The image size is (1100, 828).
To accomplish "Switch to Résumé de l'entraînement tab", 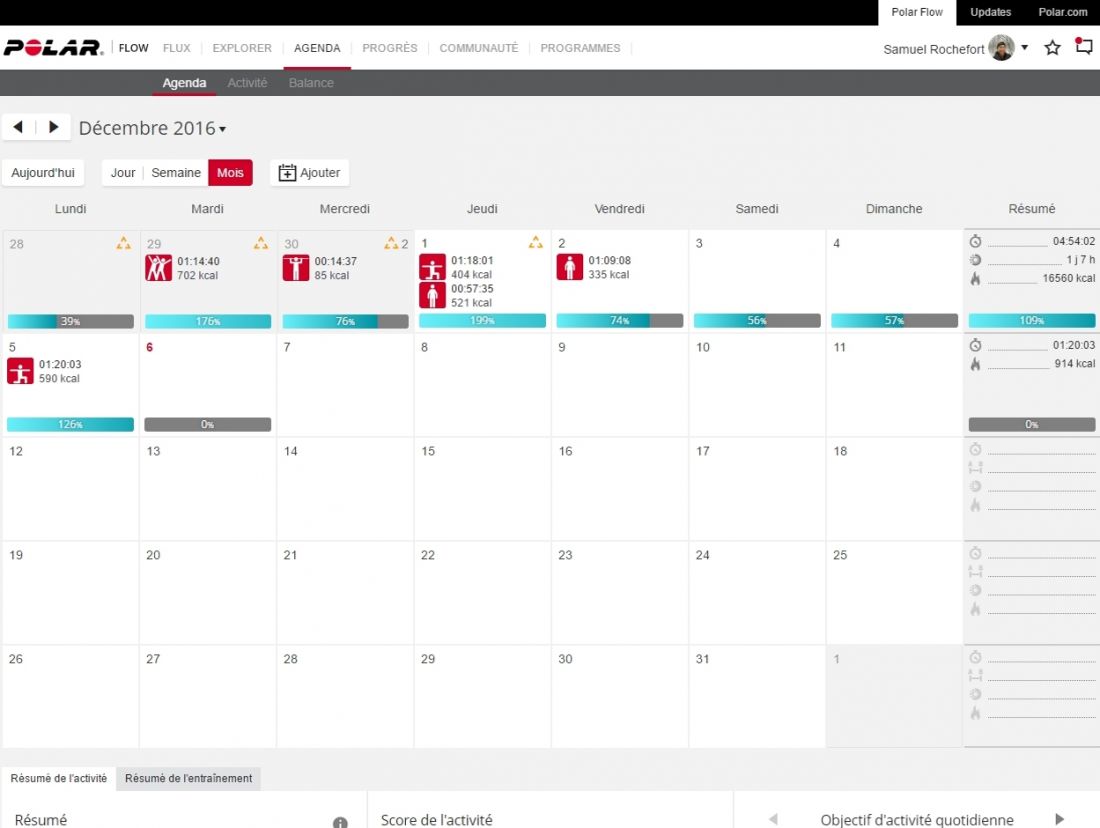I will coord(188,778).
